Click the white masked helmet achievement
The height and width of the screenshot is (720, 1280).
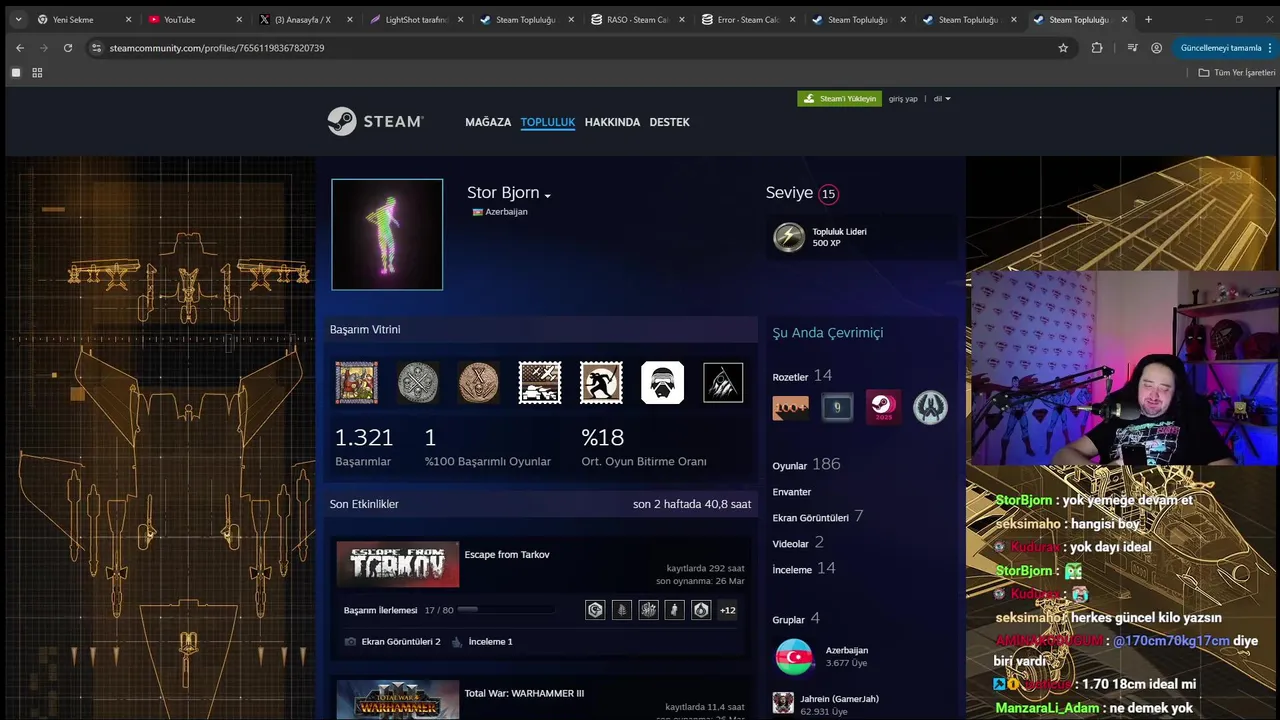pos(662,382)
